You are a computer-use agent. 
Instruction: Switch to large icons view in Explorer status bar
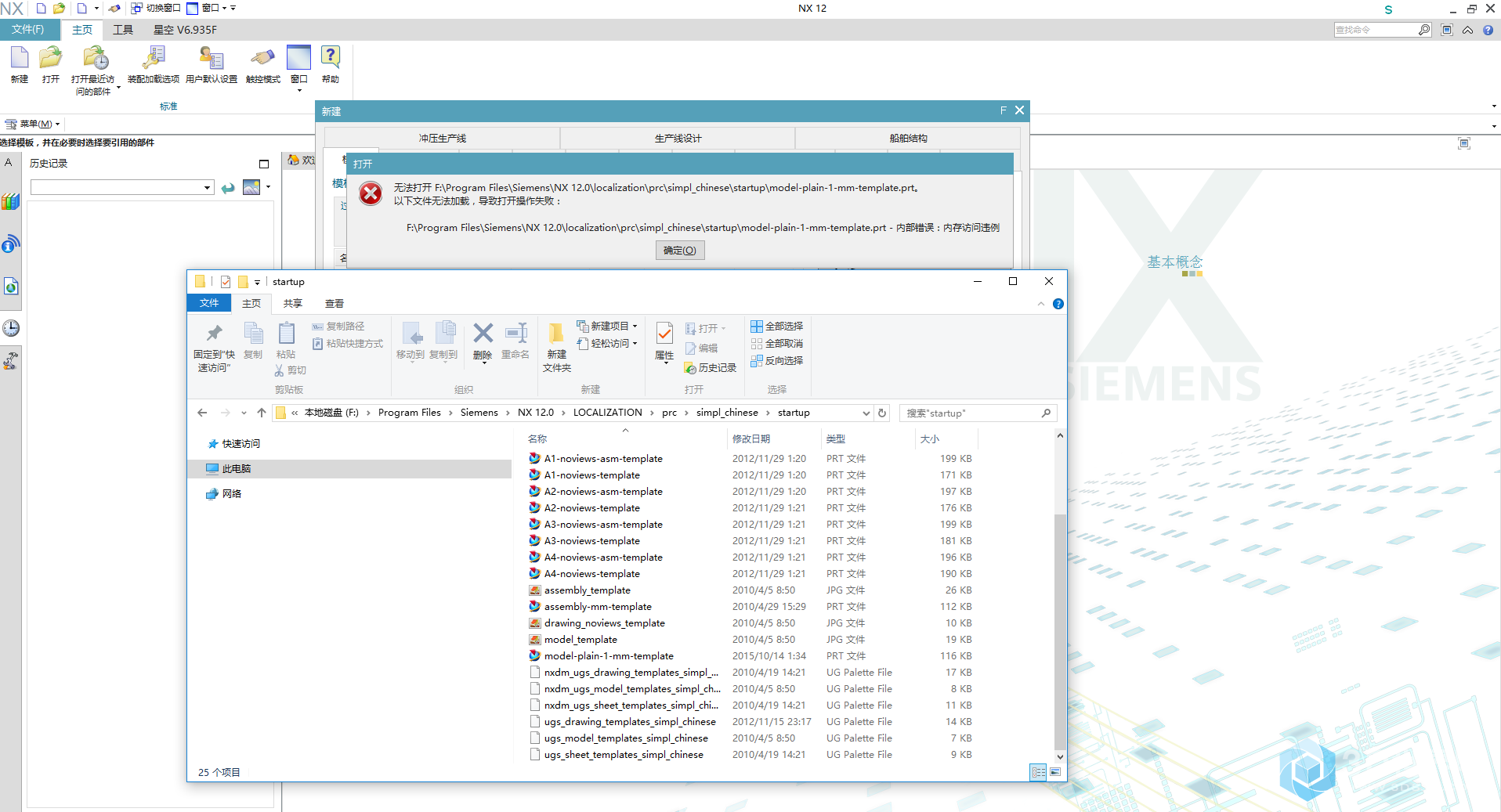1055,772
